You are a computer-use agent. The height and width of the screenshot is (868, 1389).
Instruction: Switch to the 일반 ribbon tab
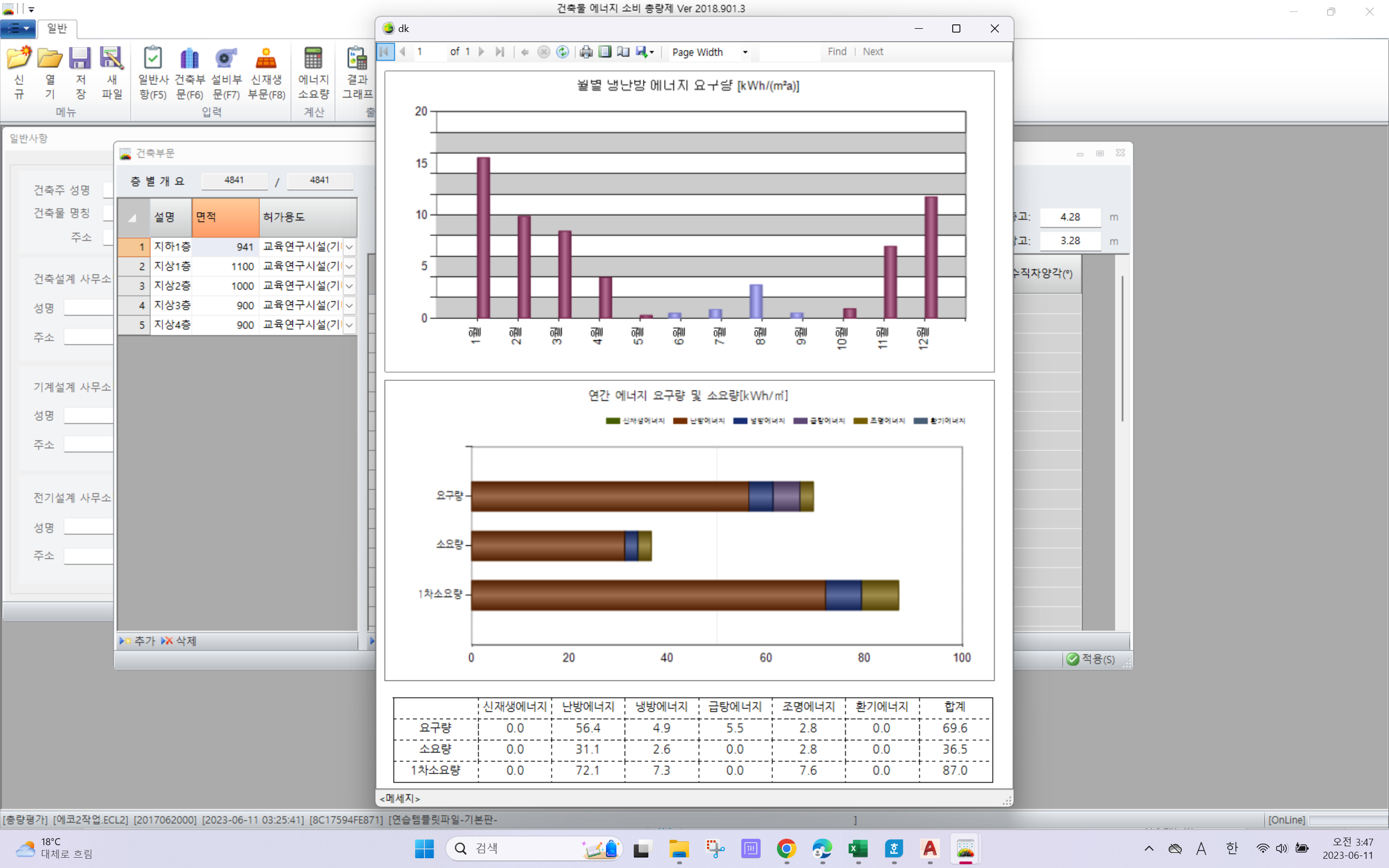57,28
